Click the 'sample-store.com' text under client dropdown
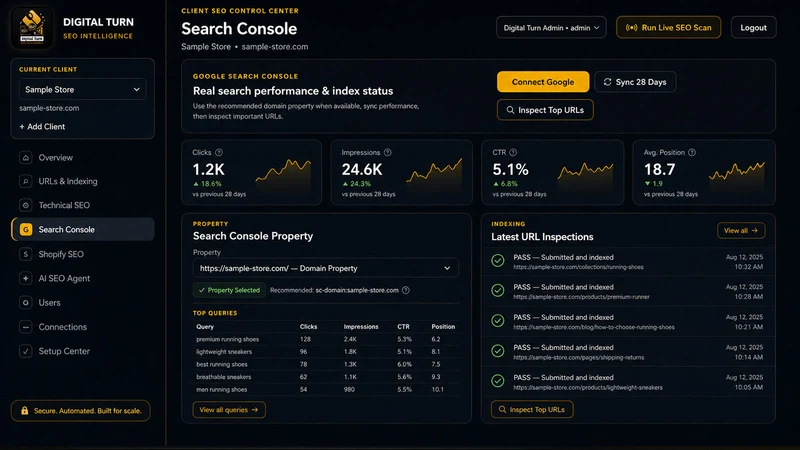This screenshot has width=800, height=450. [49, 108]
